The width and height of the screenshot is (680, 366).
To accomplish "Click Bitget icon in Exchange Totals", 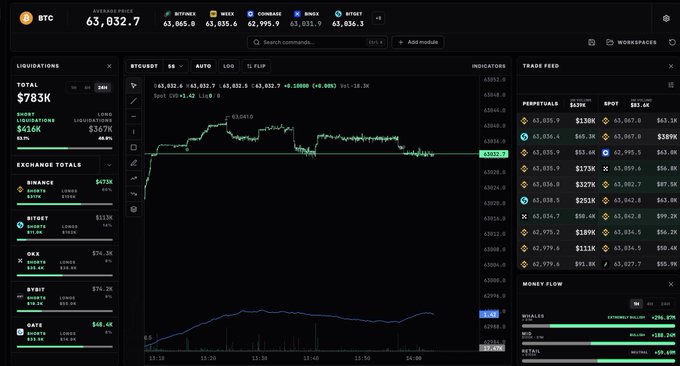I will (20, 225).
